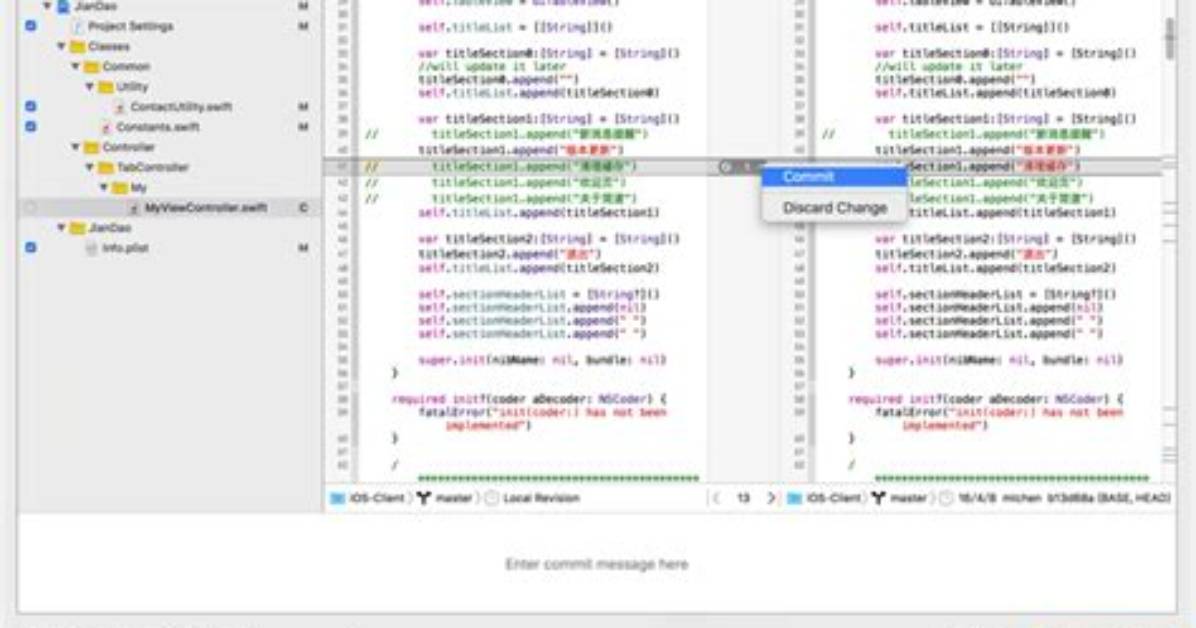1196x628 pixels.
Task: Collapse the TabController folder
Action: 90,167
